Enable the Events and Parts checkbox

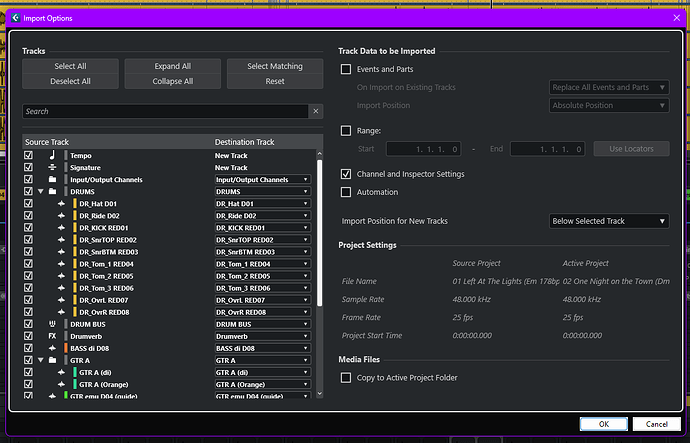[x=346, y=69]
